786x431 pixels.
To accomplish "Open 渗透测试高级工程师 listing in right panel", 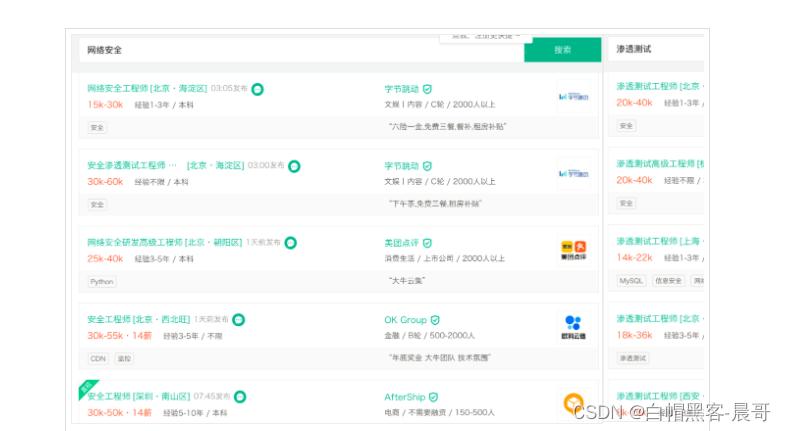I will (660, 163).
